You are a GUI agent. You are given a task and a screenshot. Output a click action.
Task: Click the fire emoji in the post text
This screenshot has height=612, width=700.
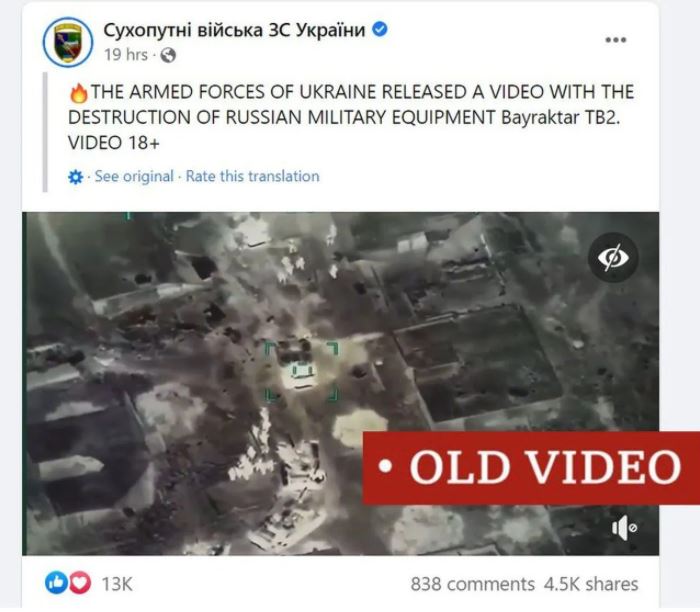click(79, 93)
